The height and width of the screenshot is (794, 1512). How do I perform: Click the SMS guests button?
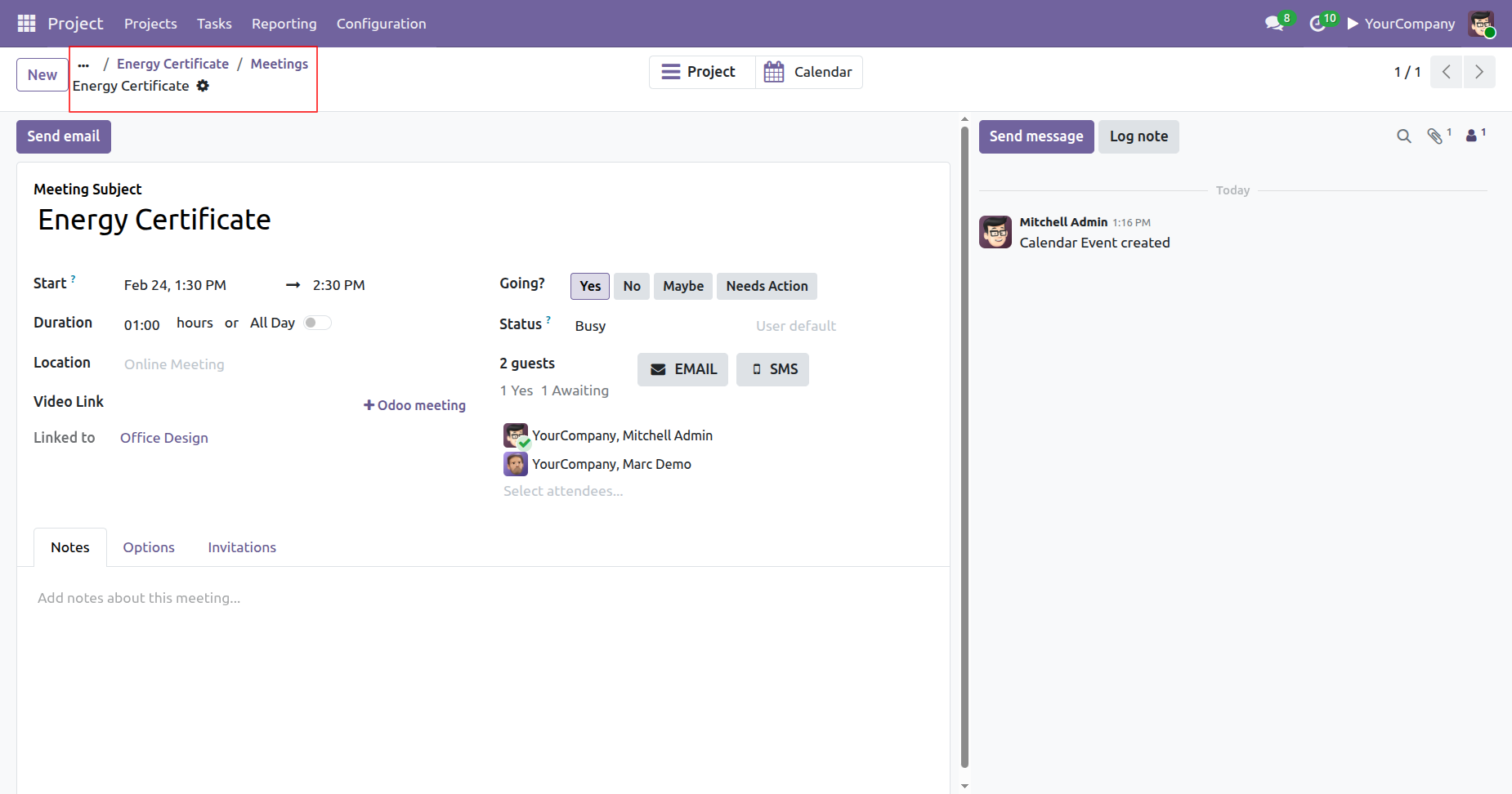(772, 369)
